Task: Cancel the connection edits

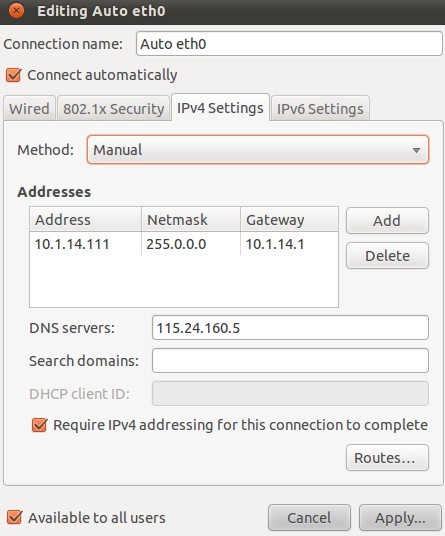Action: coord(309,518)
